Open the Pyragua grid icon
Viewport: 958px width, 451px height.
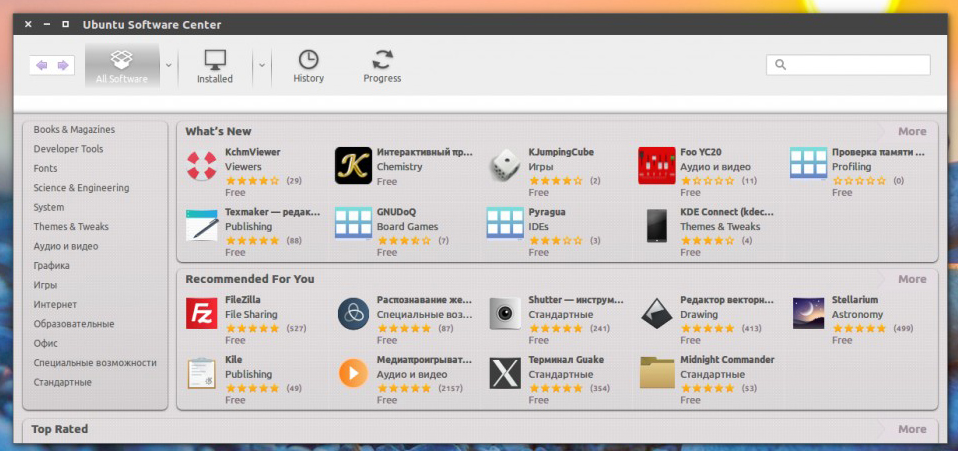tap(505, 223)
